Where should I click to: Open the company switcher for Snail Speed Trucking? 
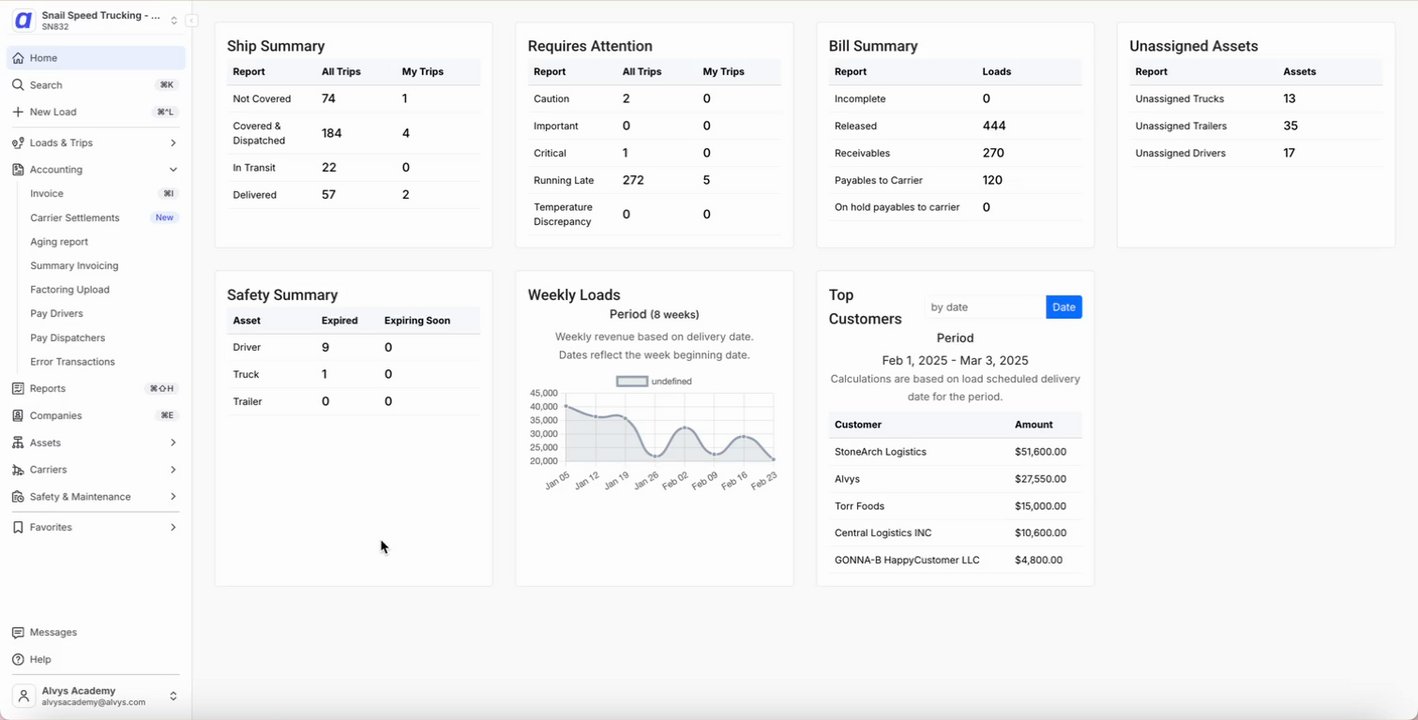coord(174,21)
